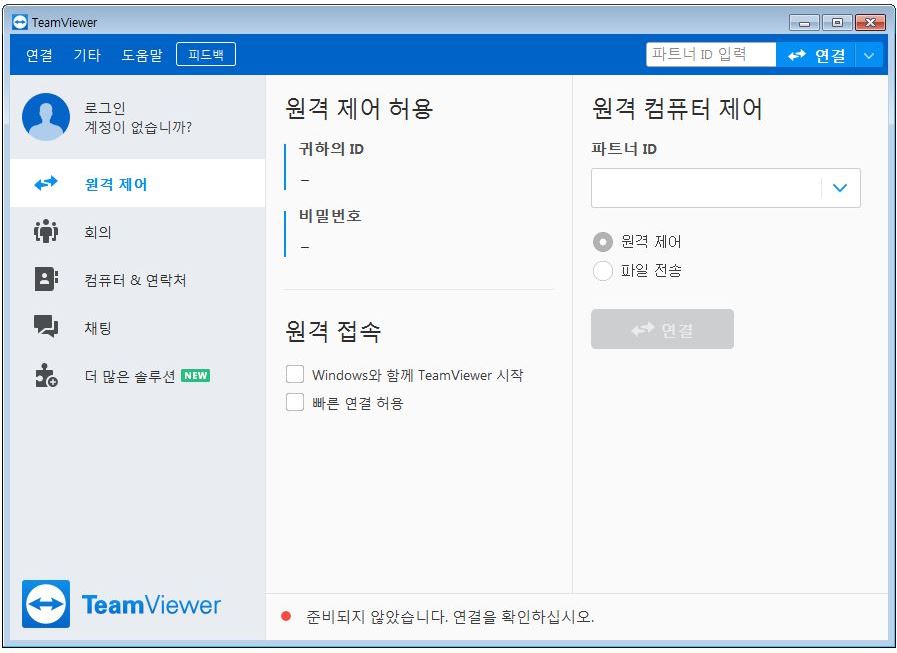Screen dimensions: 897x653
Task: Close the TeamViewer window
Action: pyautogui.click(x=870, y=22)
